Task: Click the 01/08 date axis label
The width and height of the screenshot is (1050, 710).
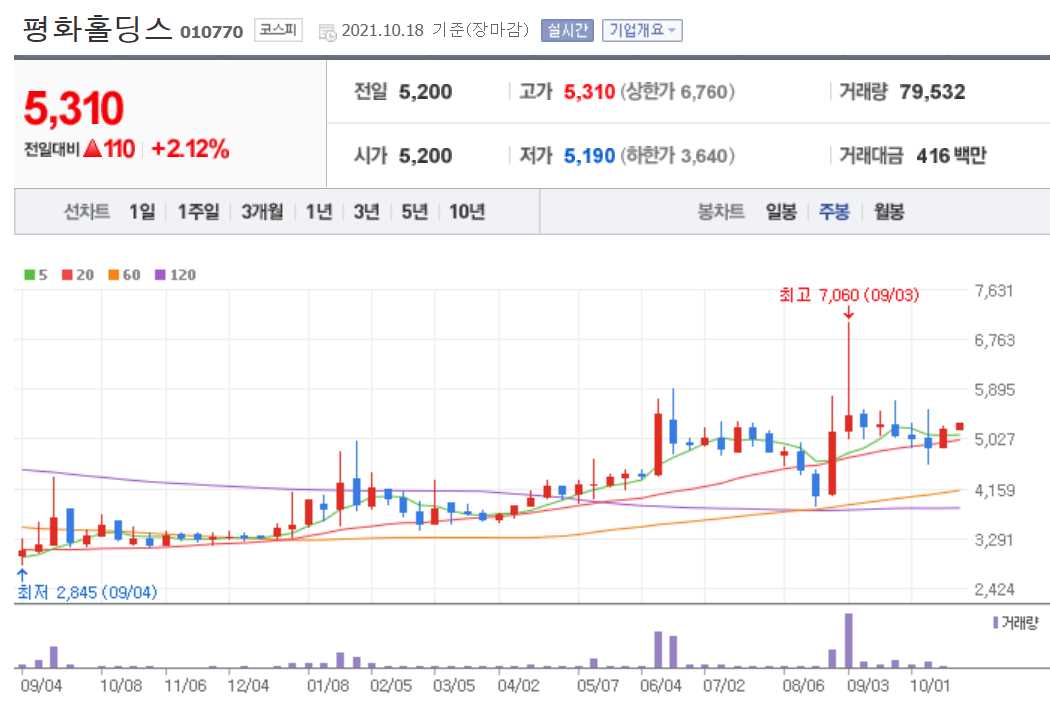Action: [x=328, y=686]
